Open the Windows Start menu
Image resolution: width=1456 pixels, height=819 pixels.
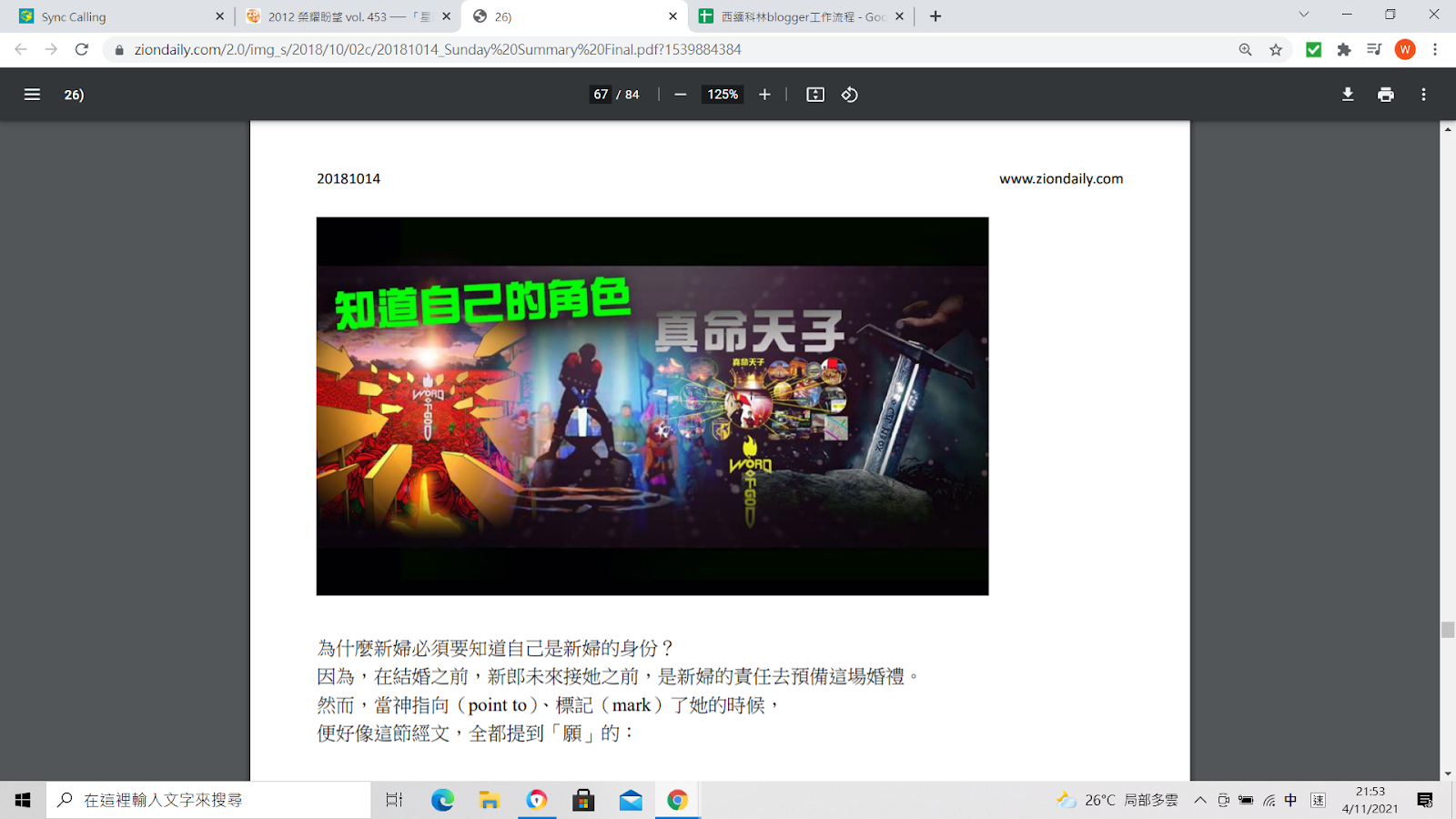click(23, 800)
